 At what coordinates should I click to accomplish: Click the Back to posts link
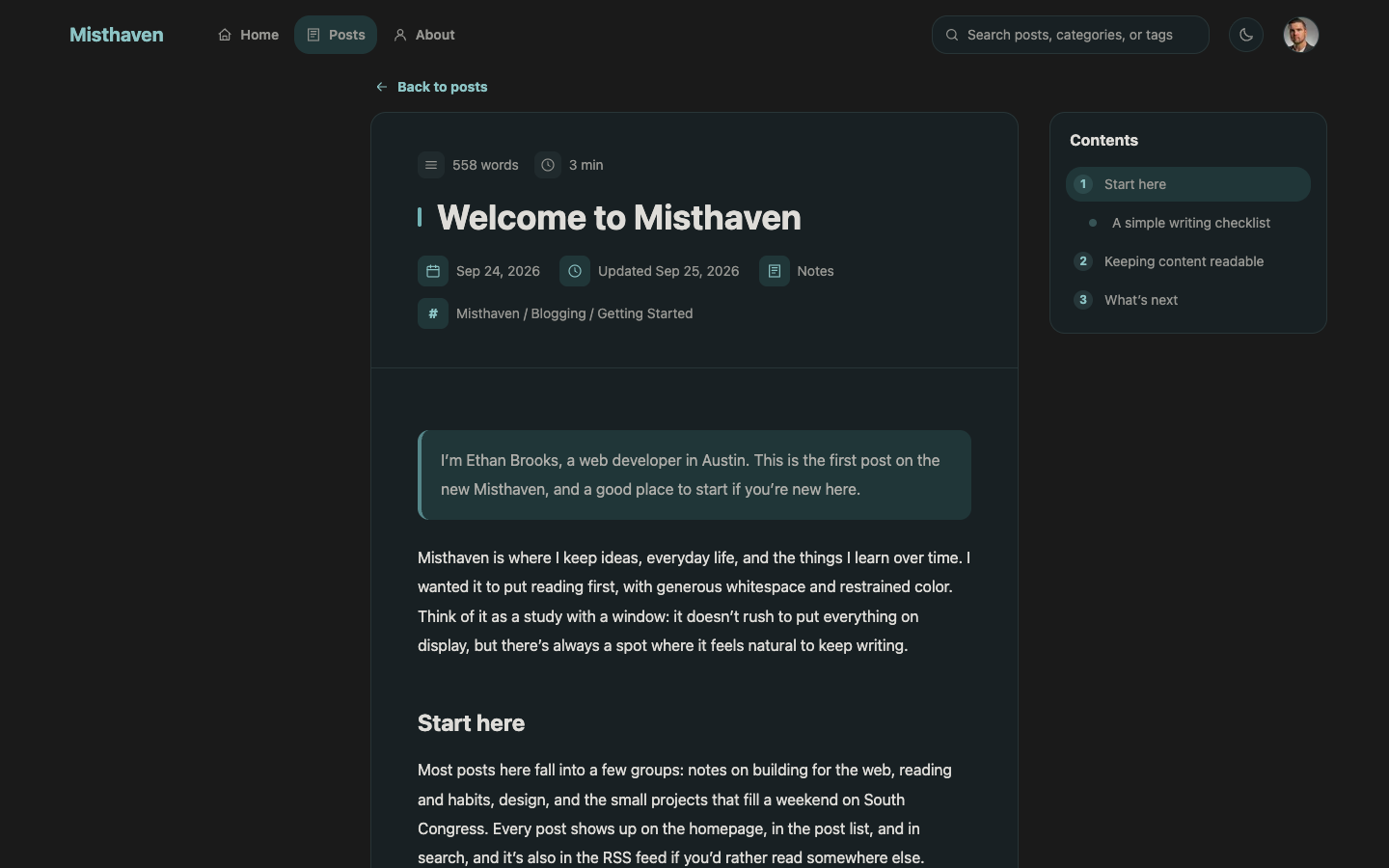[431, 87]
